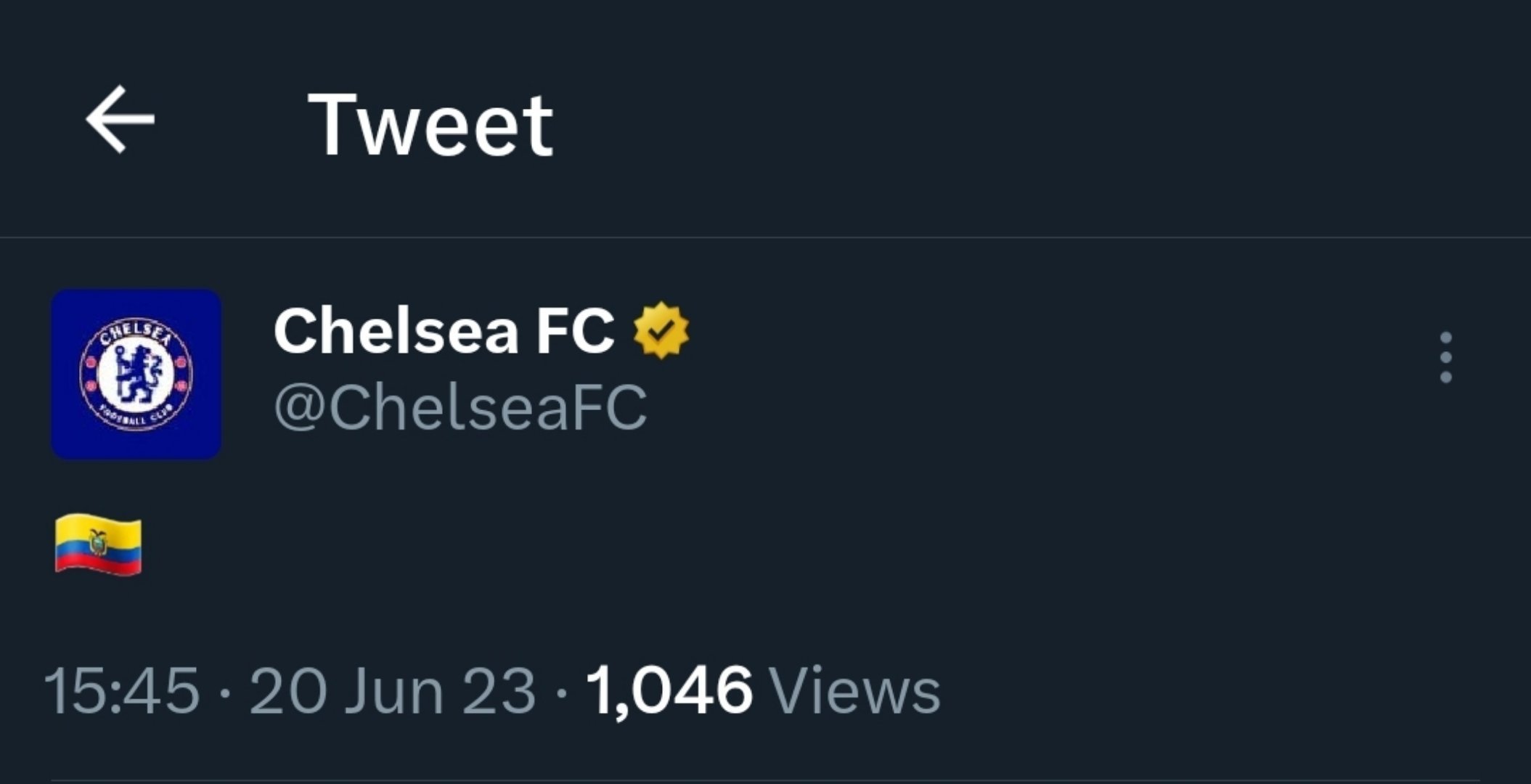This screenshot has width=1531, height=784.
Task: Click the Tweet header title
Action: (x=431, y=125)
